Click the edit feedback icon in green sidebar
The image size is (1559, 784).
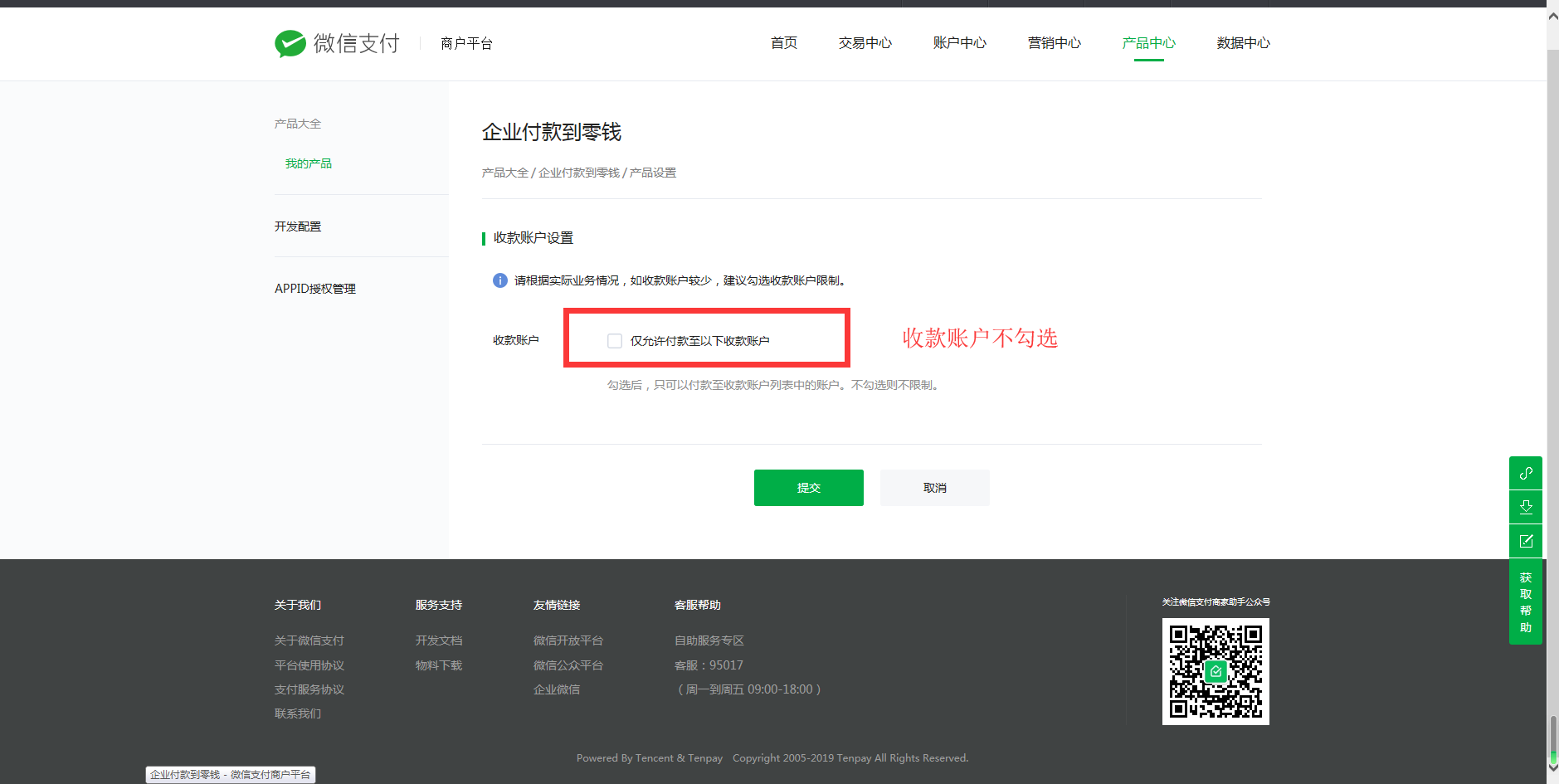click(x=1526, y=541)
